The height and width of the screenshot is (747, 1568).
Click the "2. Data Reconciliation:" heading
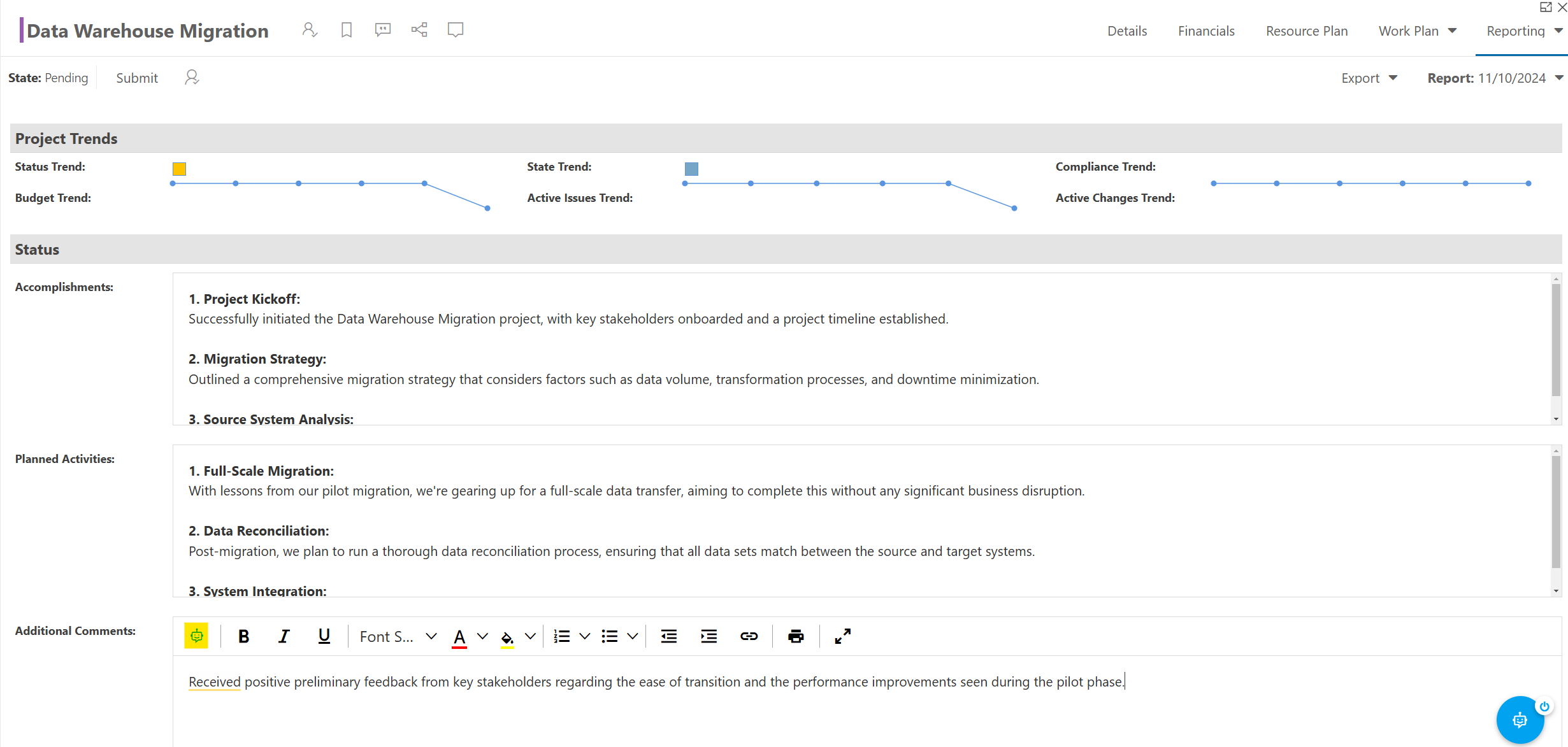click(259, 530)
